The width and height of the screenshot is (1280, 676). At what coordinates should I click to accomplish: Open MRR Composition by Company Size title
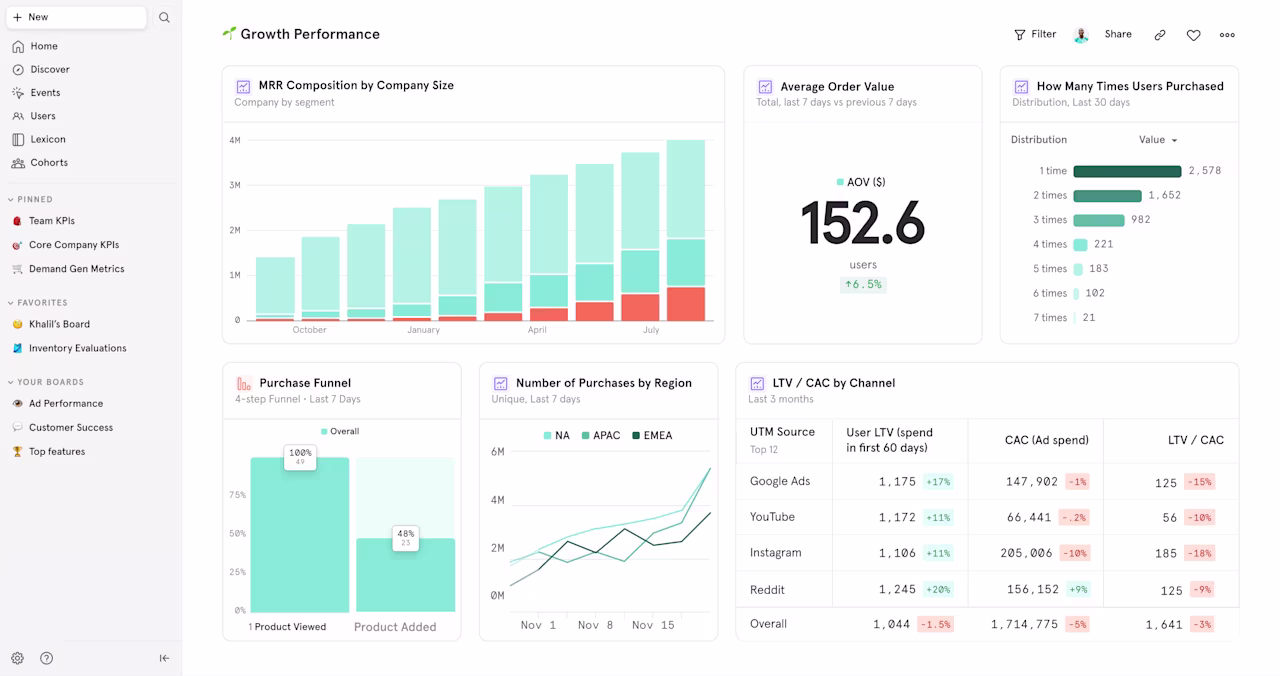click(x=356, y=86)
